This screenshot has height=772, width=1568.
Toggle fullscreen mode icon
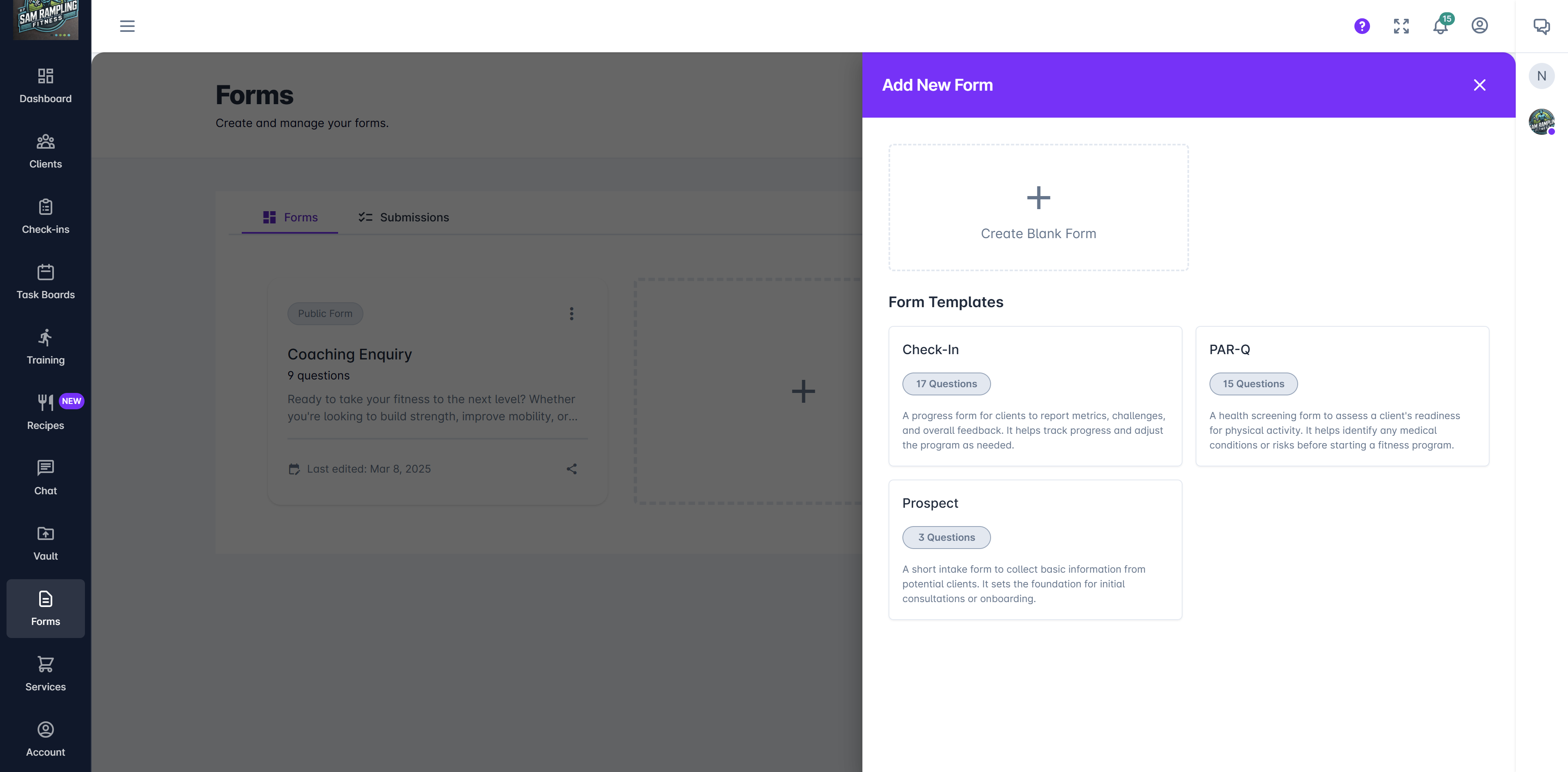pos(1401,26)
